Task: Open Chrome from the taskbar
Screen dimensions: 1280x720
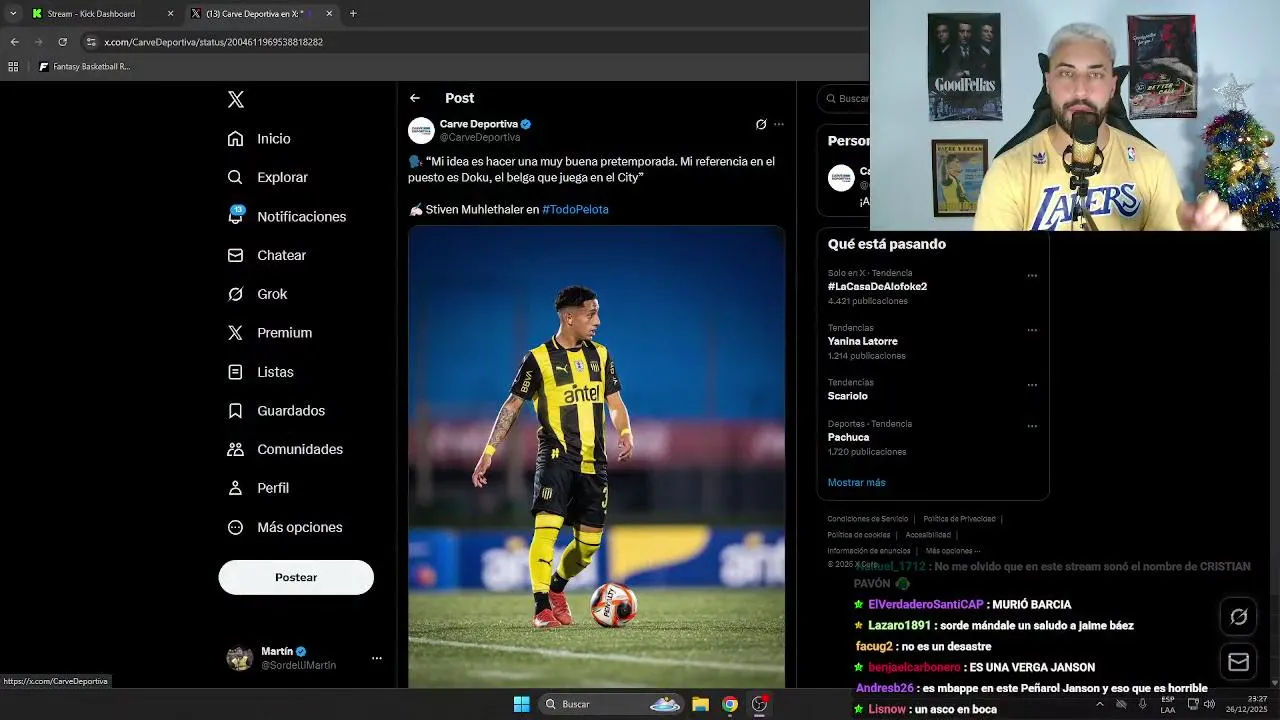Action: tap(730, 704)
